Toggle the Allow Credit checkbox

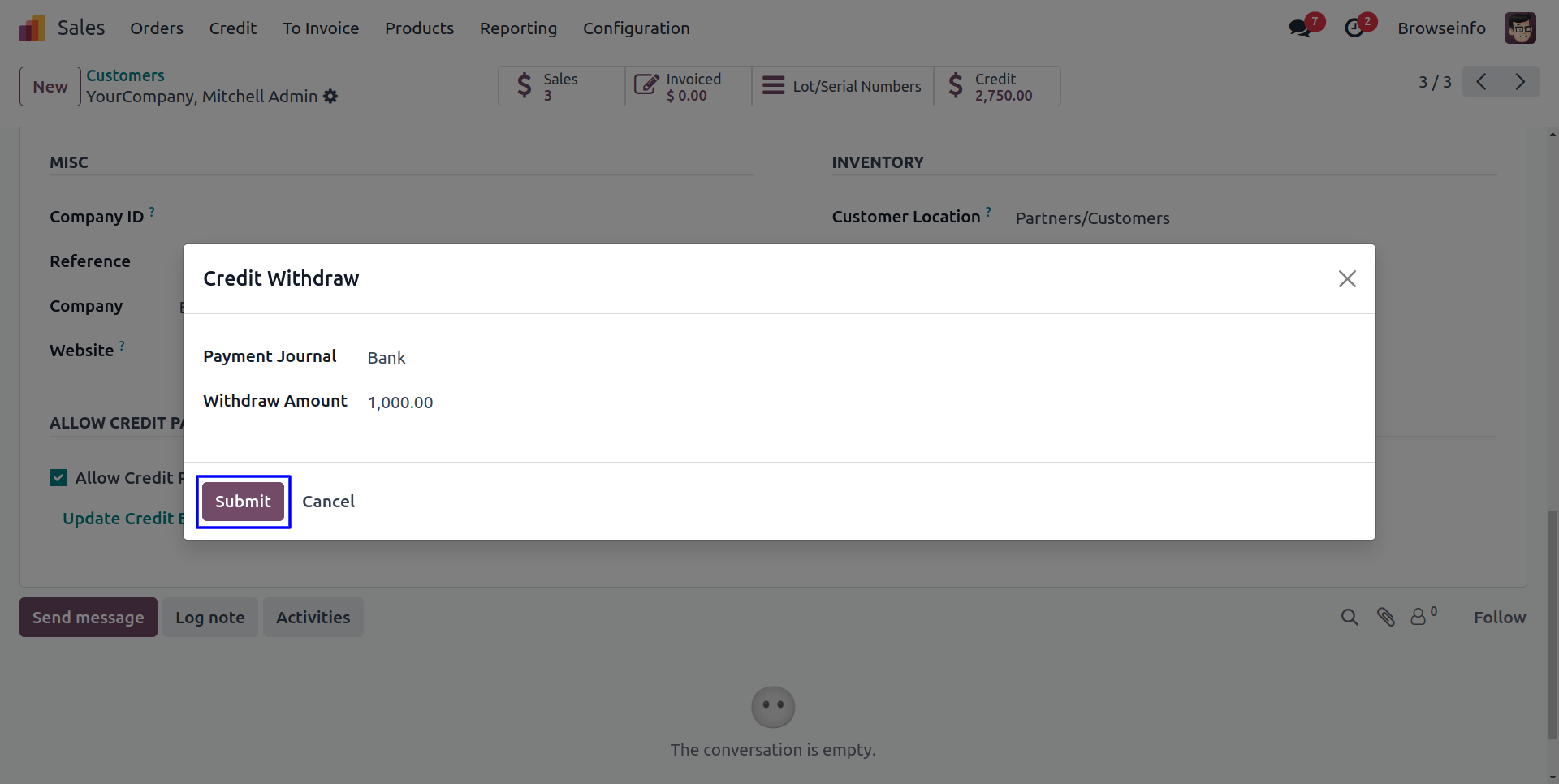click(58, 478)
